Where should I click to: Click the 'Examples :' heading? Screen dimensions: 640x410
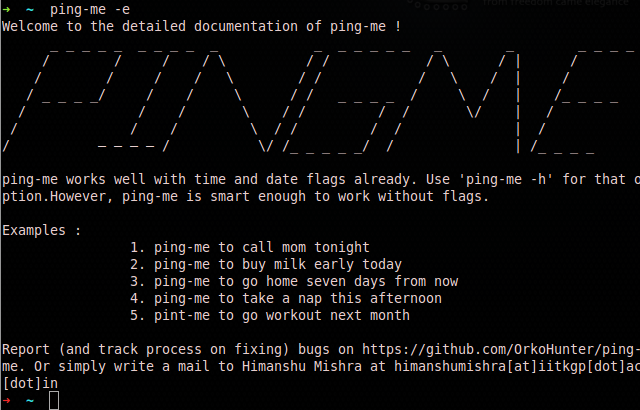tap(42, 230)
